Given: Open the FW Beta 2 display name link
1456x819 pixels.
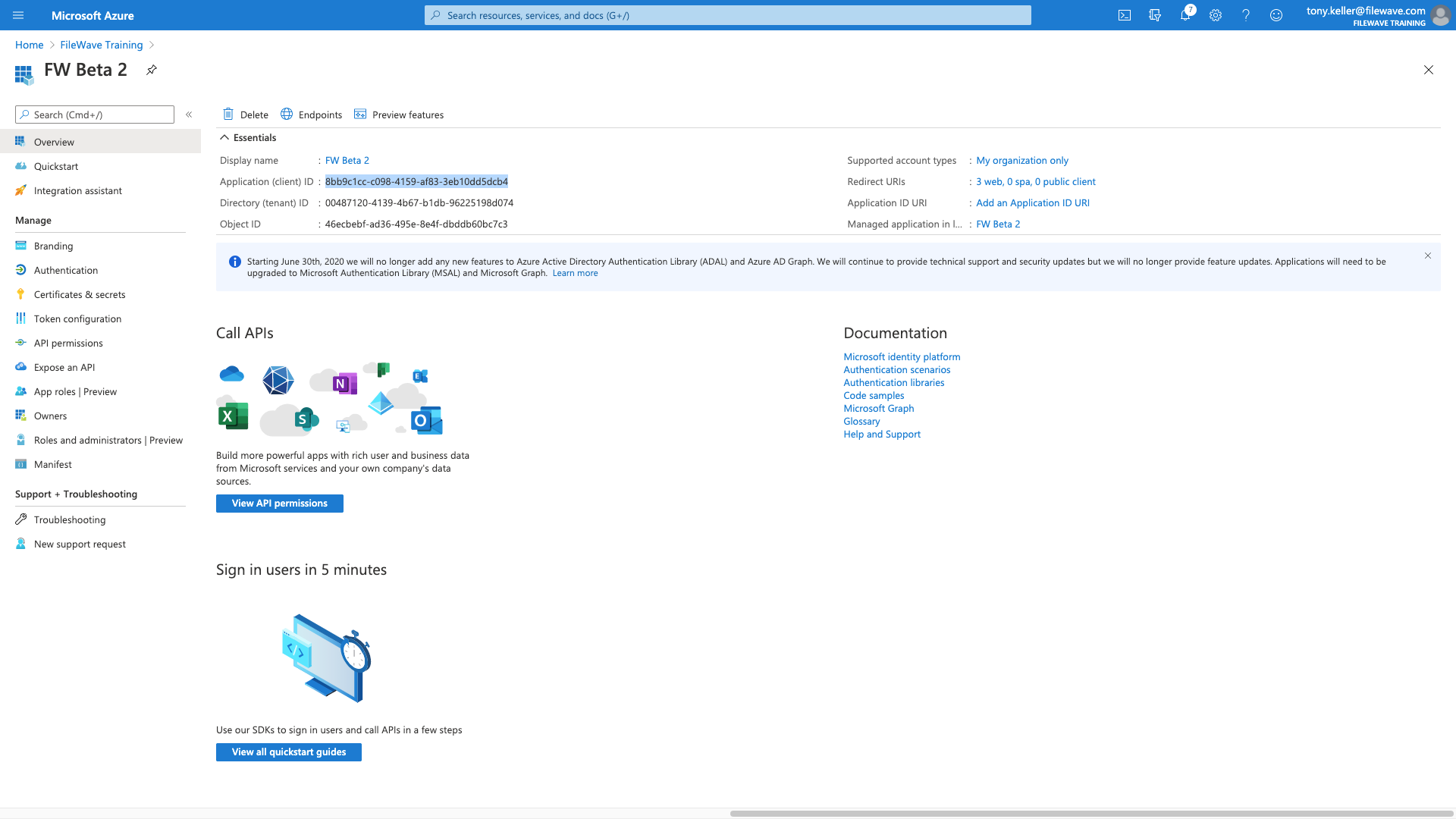Looking at the screenshot, I should [x=347, y=160].
